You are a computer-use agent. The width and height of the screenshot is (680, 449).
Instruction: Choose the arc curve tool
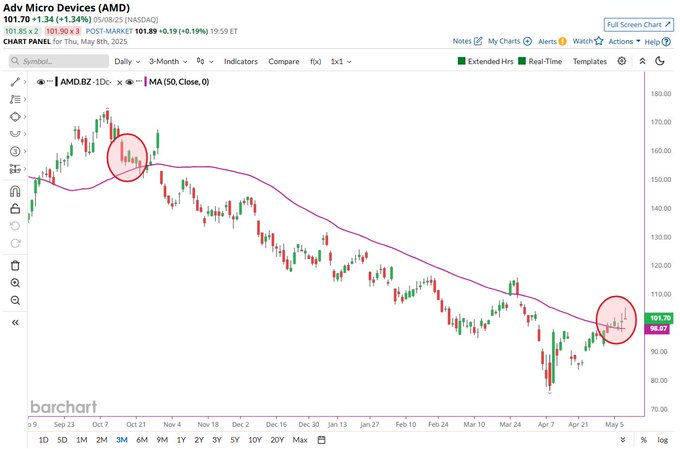click(15, 134)
